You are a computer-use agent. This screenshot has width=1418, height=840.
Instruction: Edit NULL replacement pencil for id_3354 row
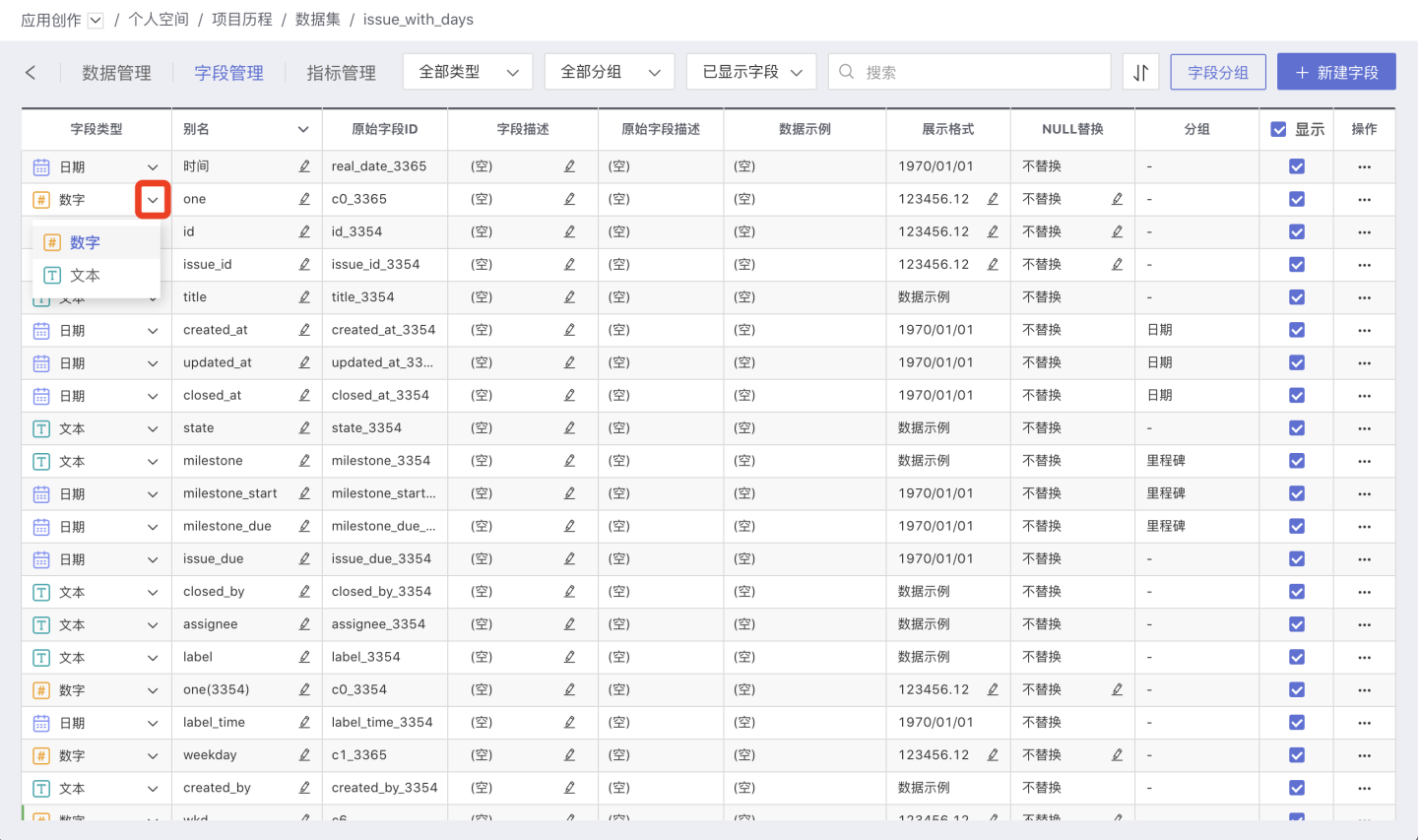tap(1117, 232)
